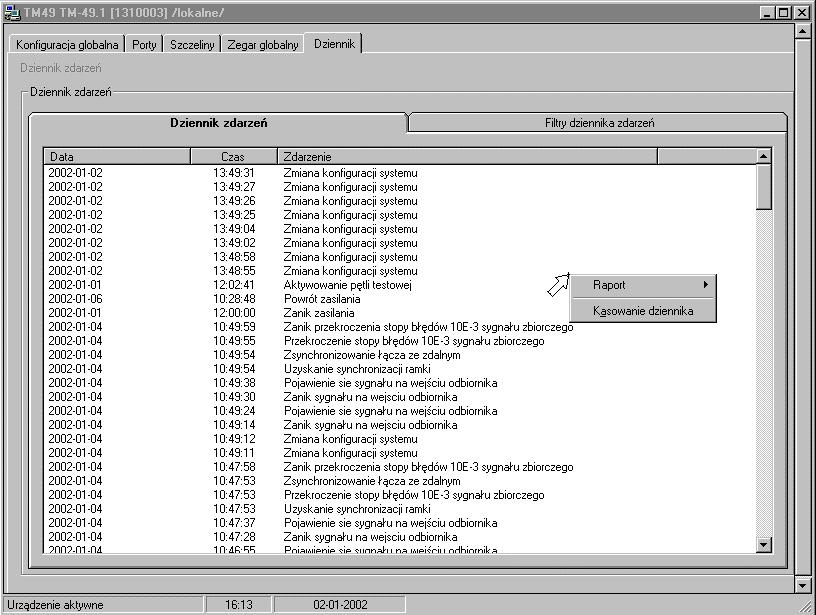Select Zmiana konfiguracji row at 10:49:11
The width and height of the screenshot is (816, 615).
400,453
